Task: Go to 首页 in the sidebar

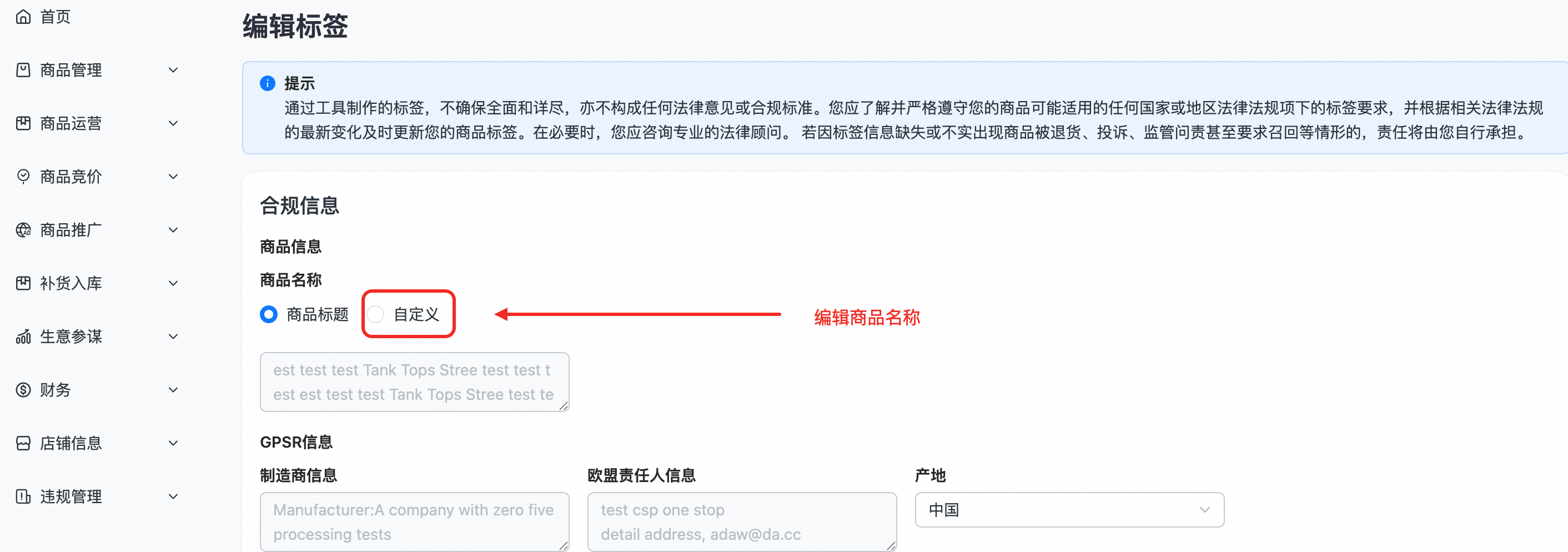Action: pos(55,17)
